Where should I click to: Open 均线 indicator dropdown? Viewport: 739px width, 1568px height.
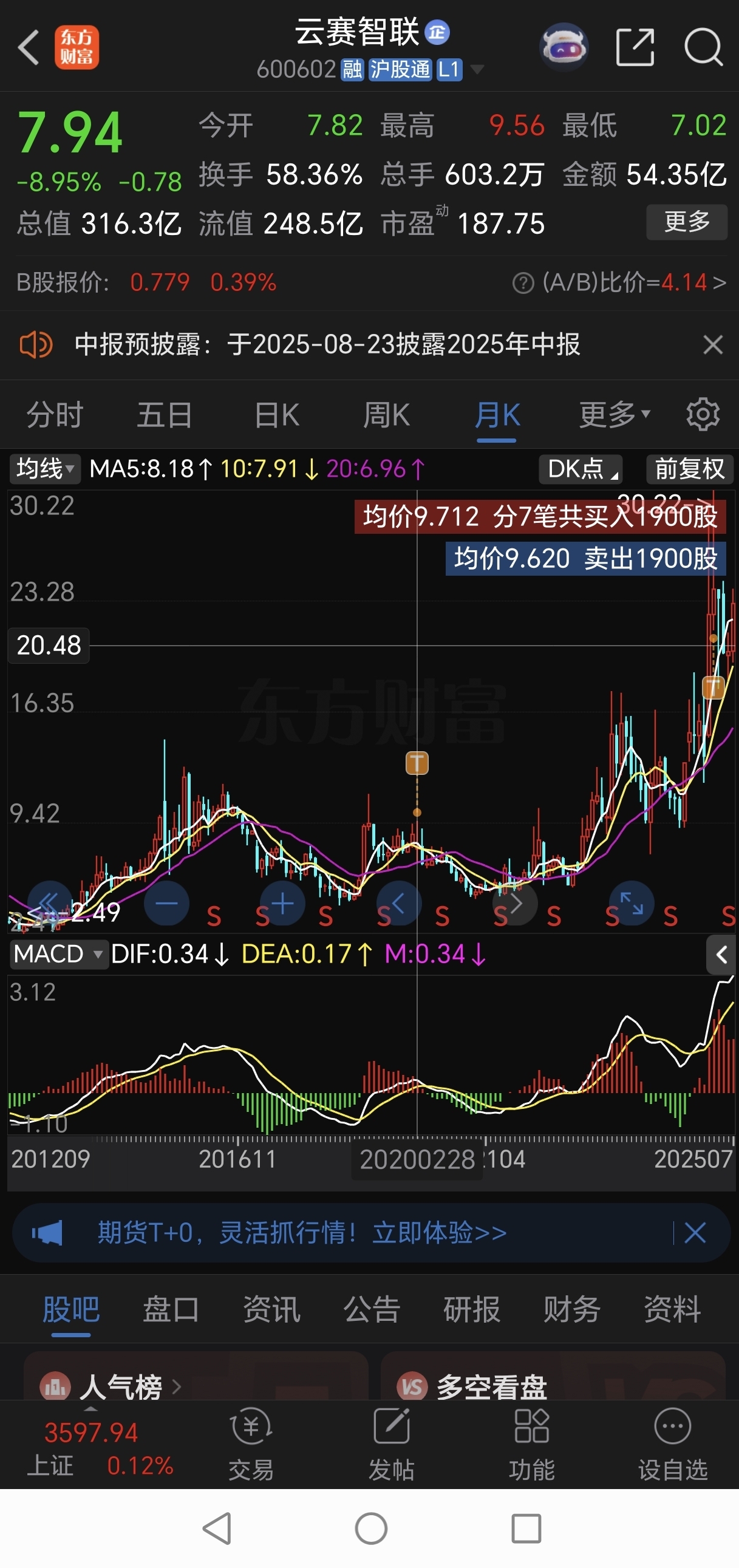pyautogui.click(x=45, y=469)
